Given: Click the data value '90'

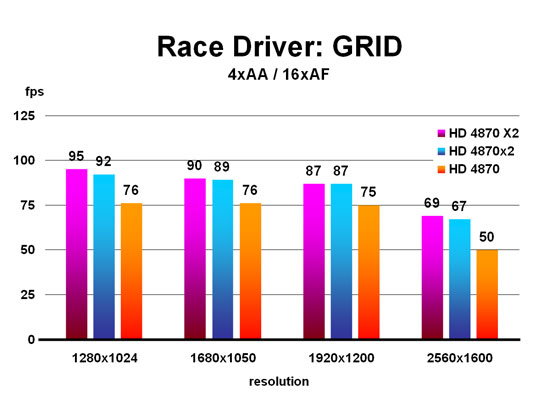Looking at the screenshot, I should pyautogui.click(x=194, y=166).
